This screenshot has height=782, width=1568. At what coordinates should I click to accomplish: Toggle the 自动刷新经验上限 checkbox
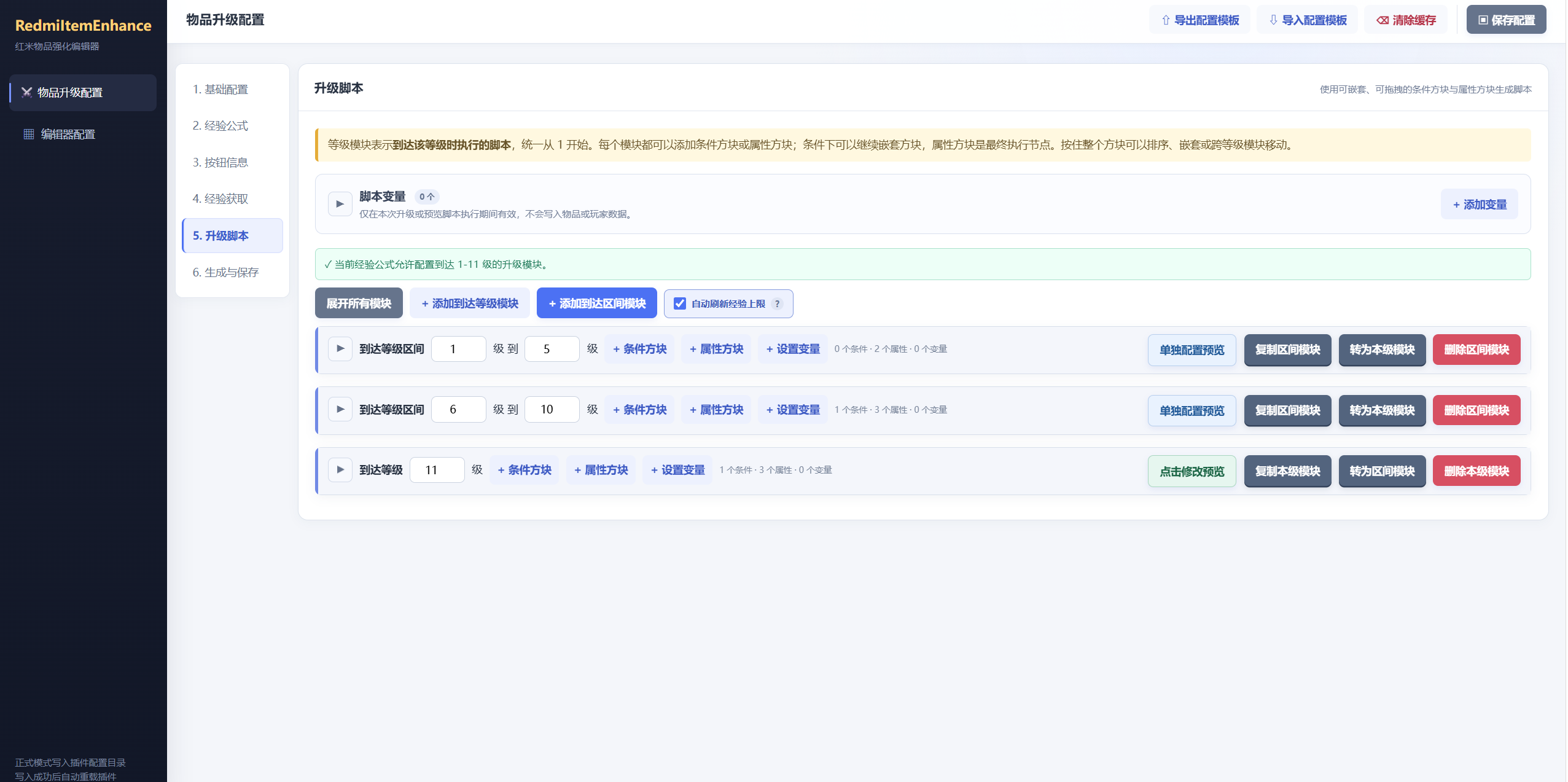click(679, 303)
